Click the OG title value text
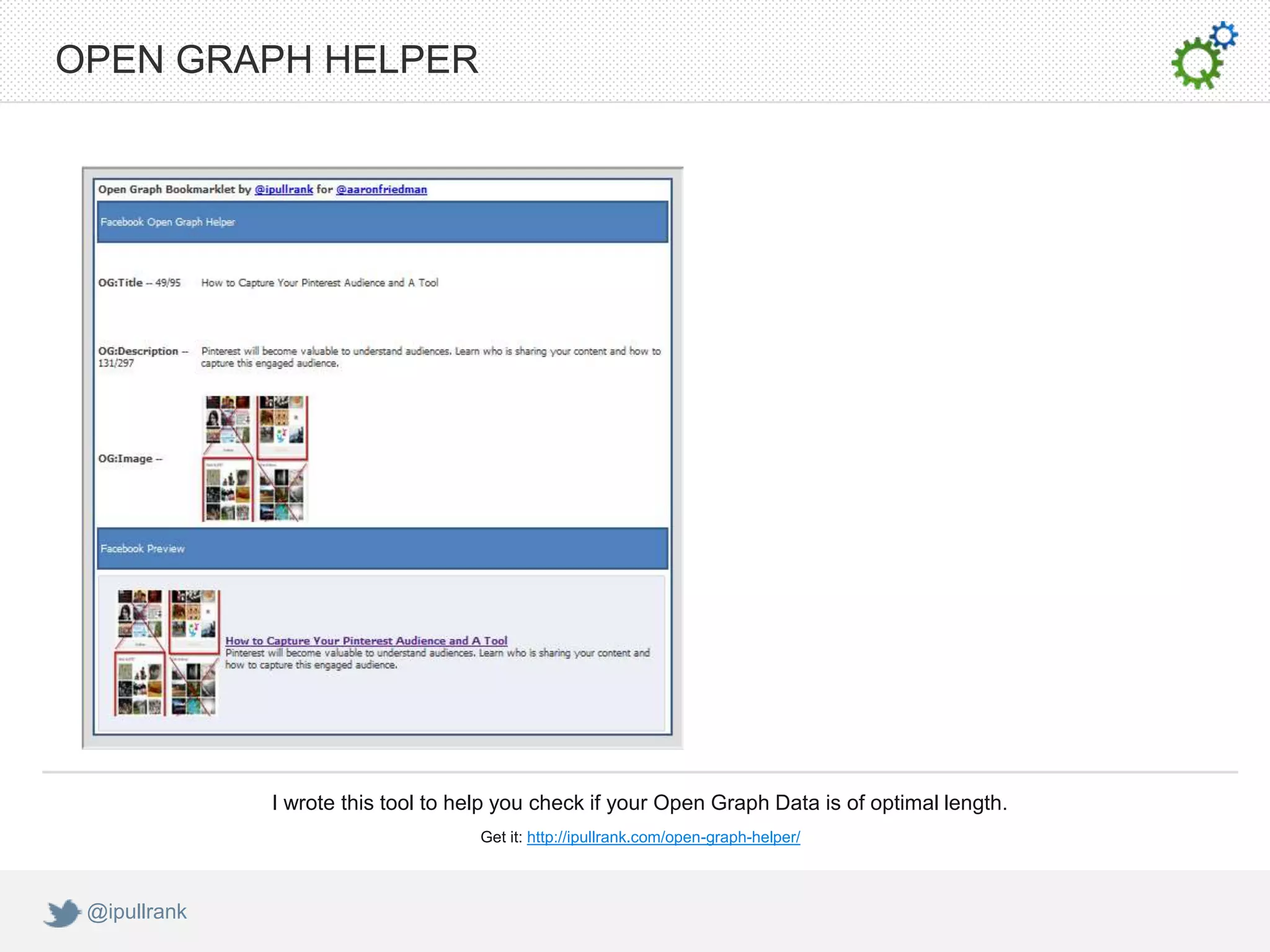1270x952 pixels. (319, 283)
